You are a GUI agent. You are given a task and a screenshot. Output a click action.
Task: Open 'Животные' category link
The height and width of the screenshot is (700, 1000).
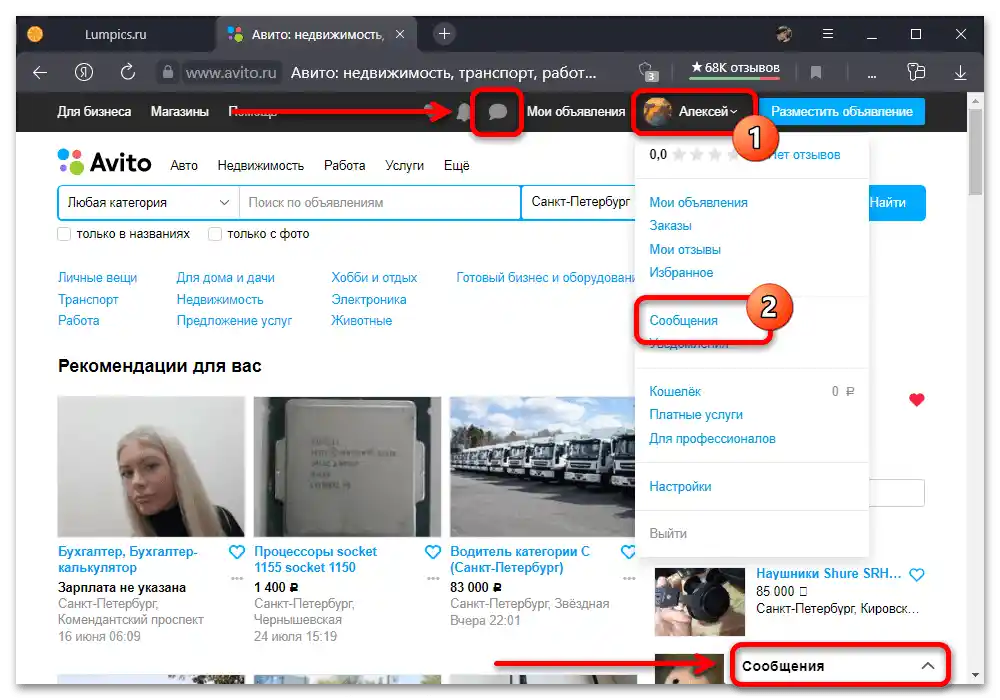pyautogui.click(x=362, y=321)
